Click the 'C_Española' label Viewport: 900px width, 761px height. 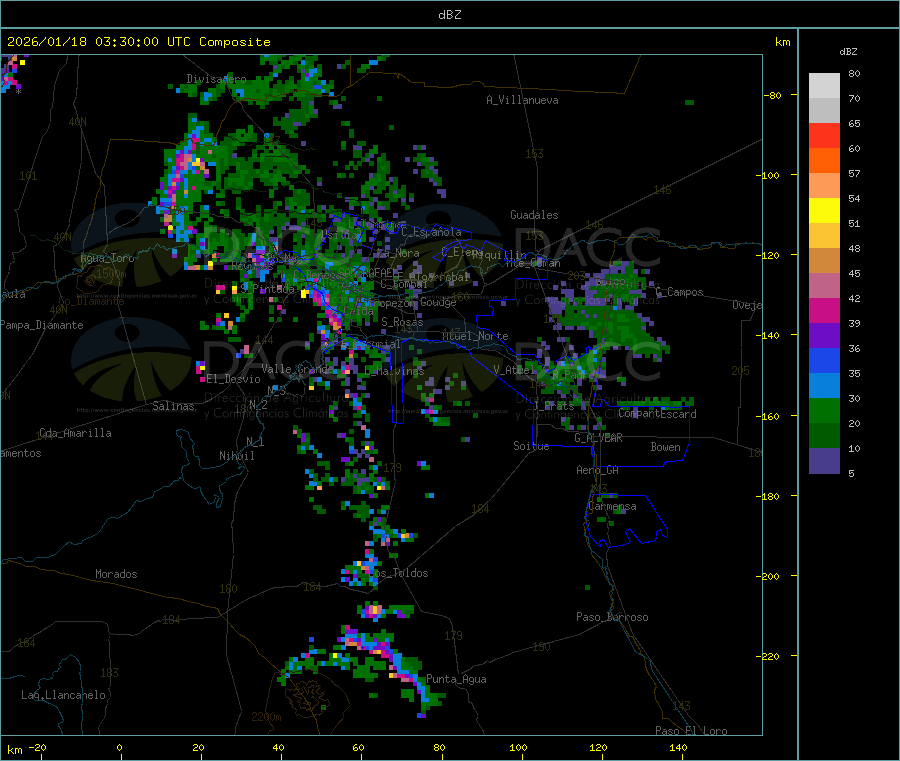432,232
